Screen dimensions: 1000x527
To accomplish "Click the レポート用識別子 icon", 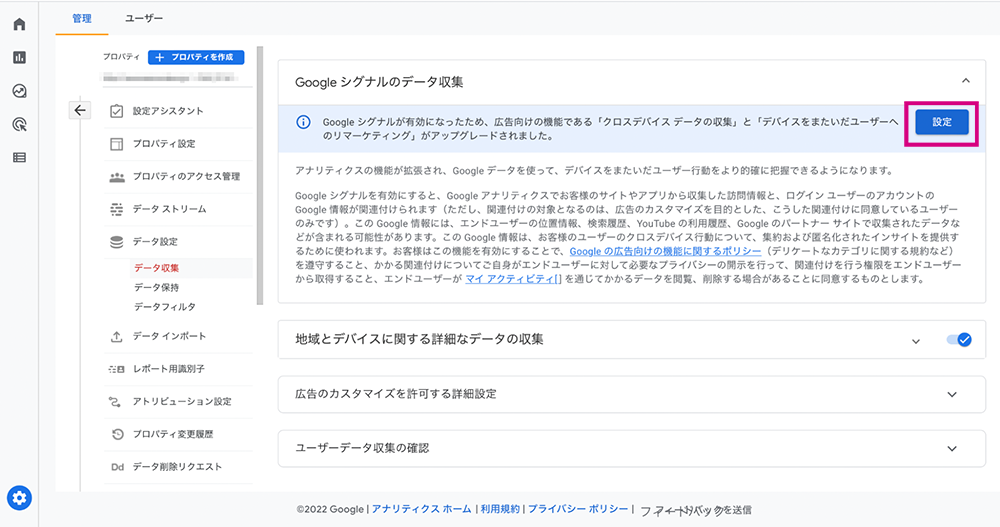I will [117, 369].
